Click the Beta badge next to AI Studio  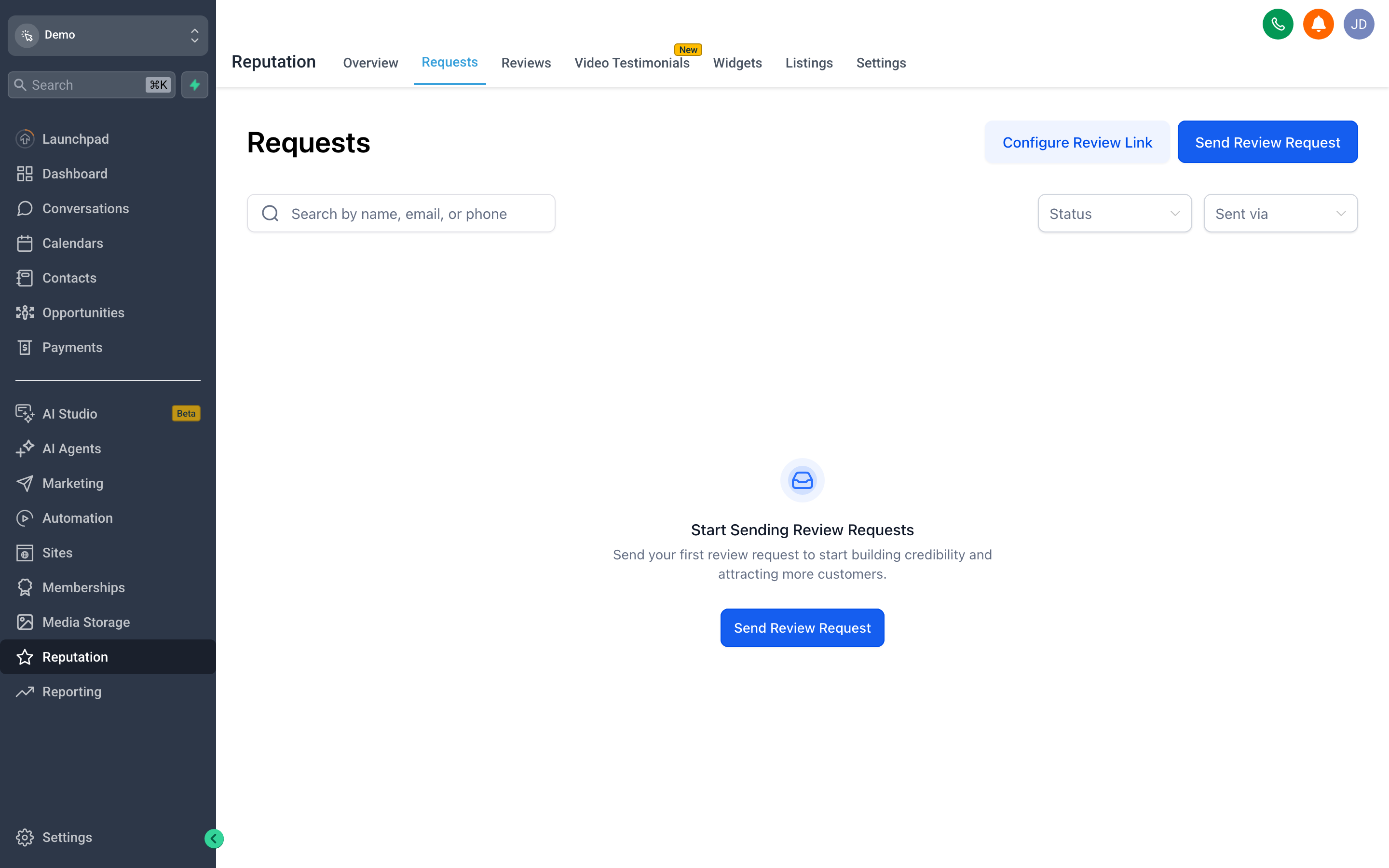click(186, 413)
